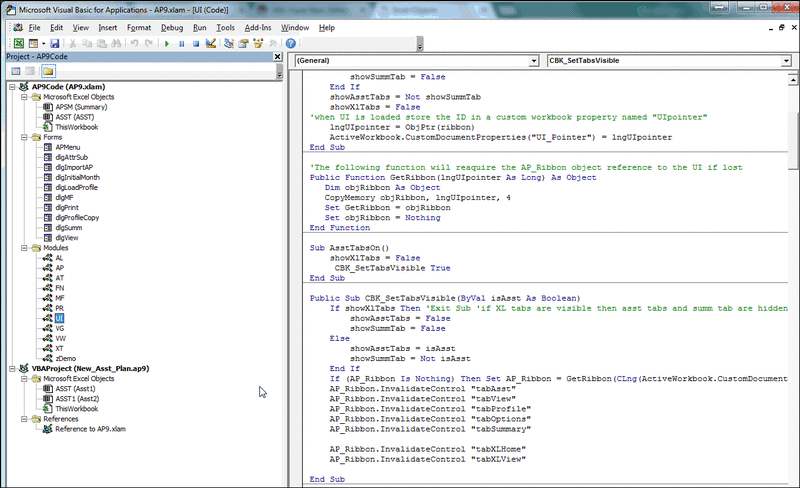
Task: Open Properties Window toolbar icon
Action: tap(243, 43)
